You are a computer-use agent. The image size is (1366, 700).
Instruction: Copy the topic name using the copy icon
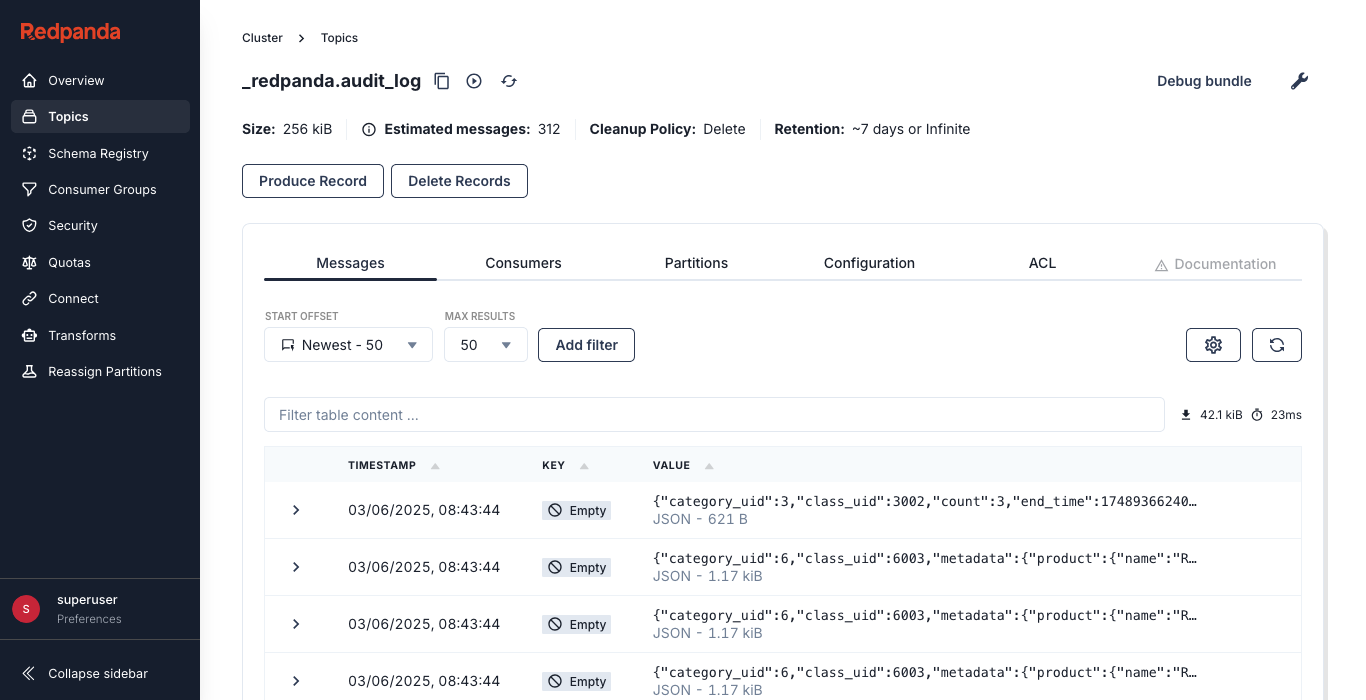click(x=441, y=81)
